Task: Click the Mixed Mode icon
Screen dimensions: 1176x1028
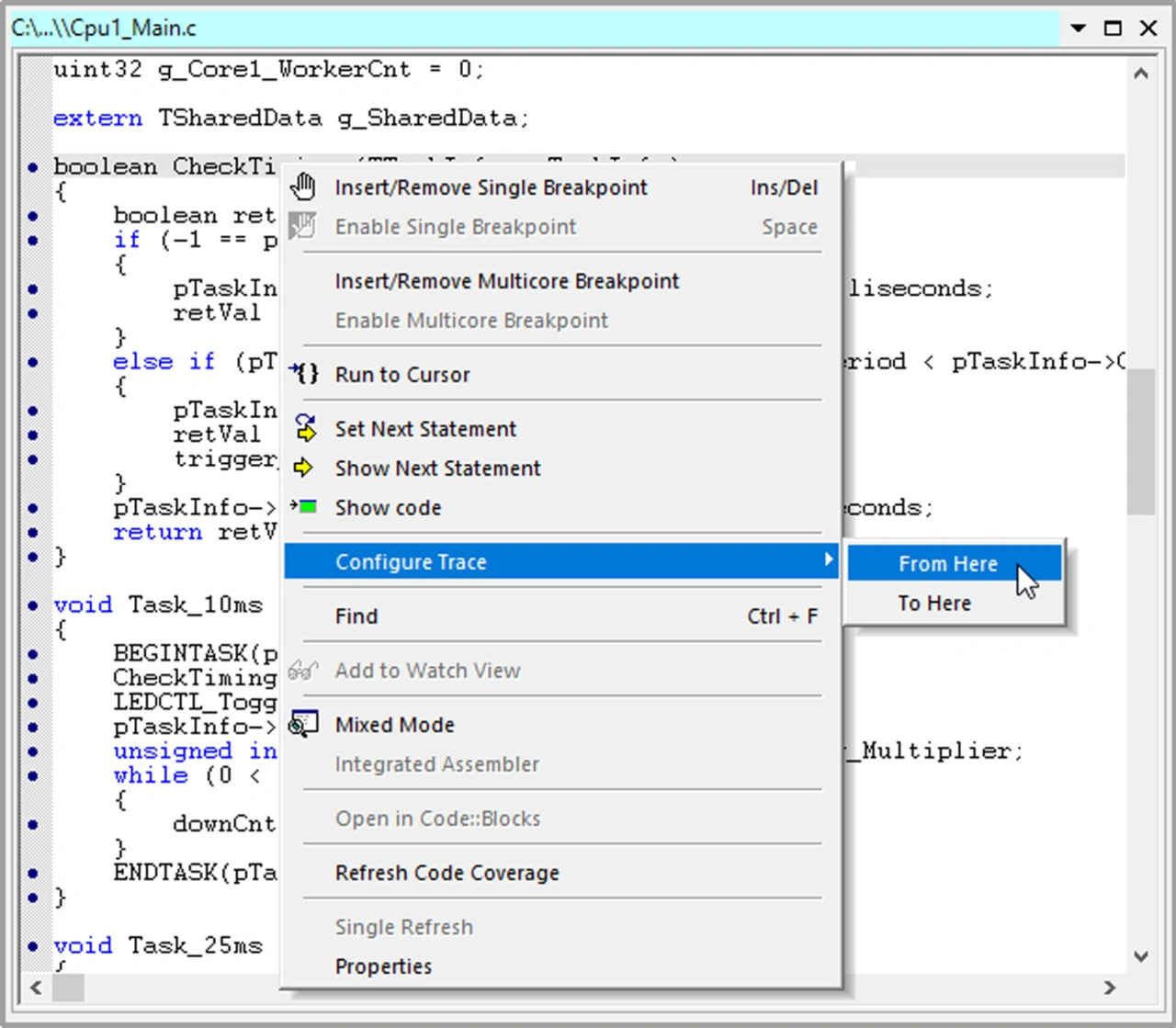Action: coord(303,724)
